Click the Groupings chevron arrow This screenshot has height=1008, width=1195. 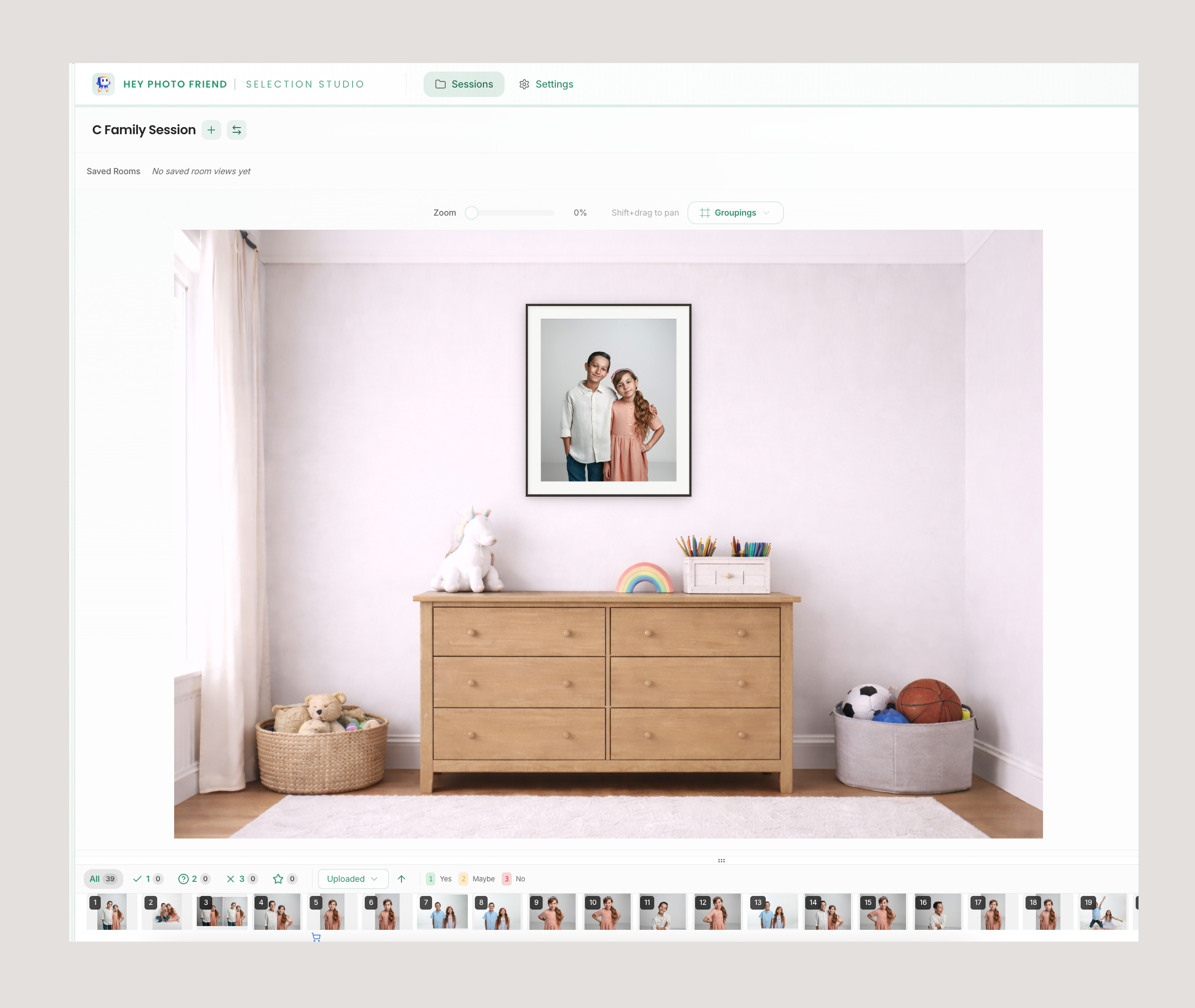pos(767,213)
